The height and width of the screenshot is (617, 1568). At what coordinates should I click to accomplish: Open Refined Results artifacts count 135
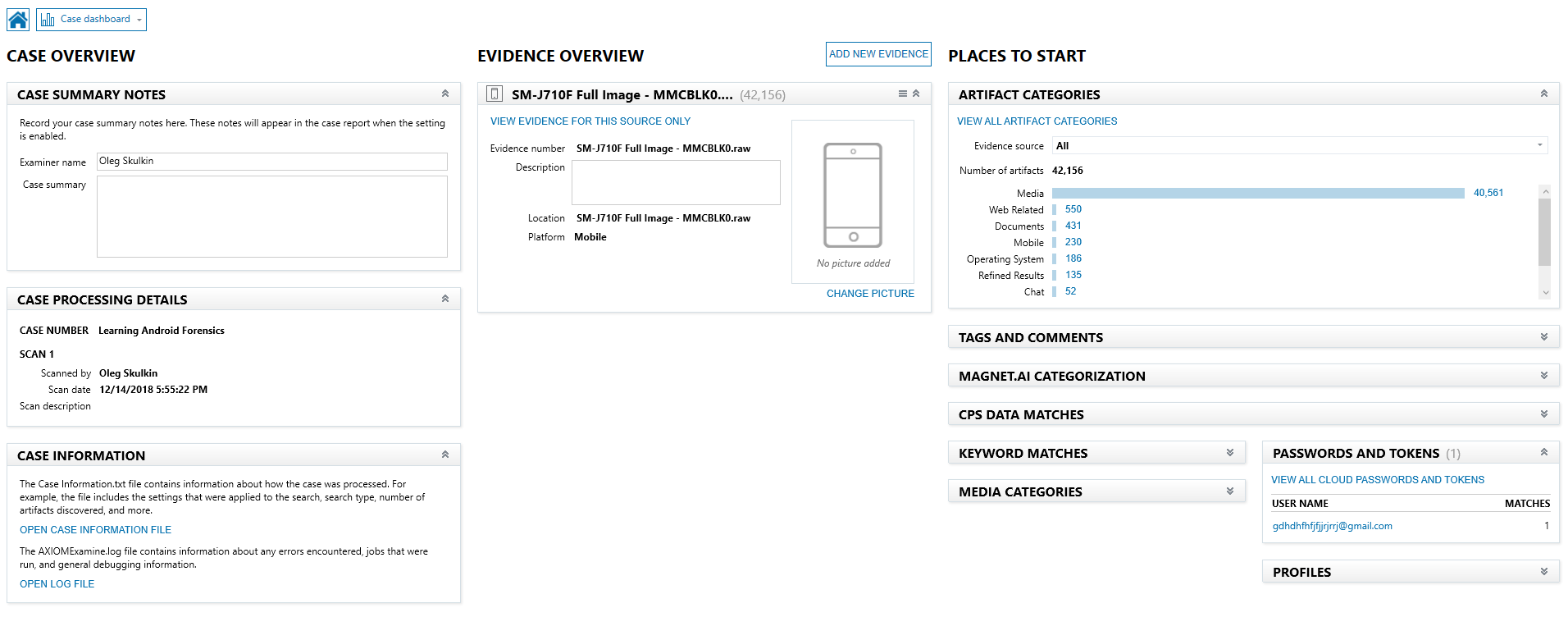(1073, 275)
